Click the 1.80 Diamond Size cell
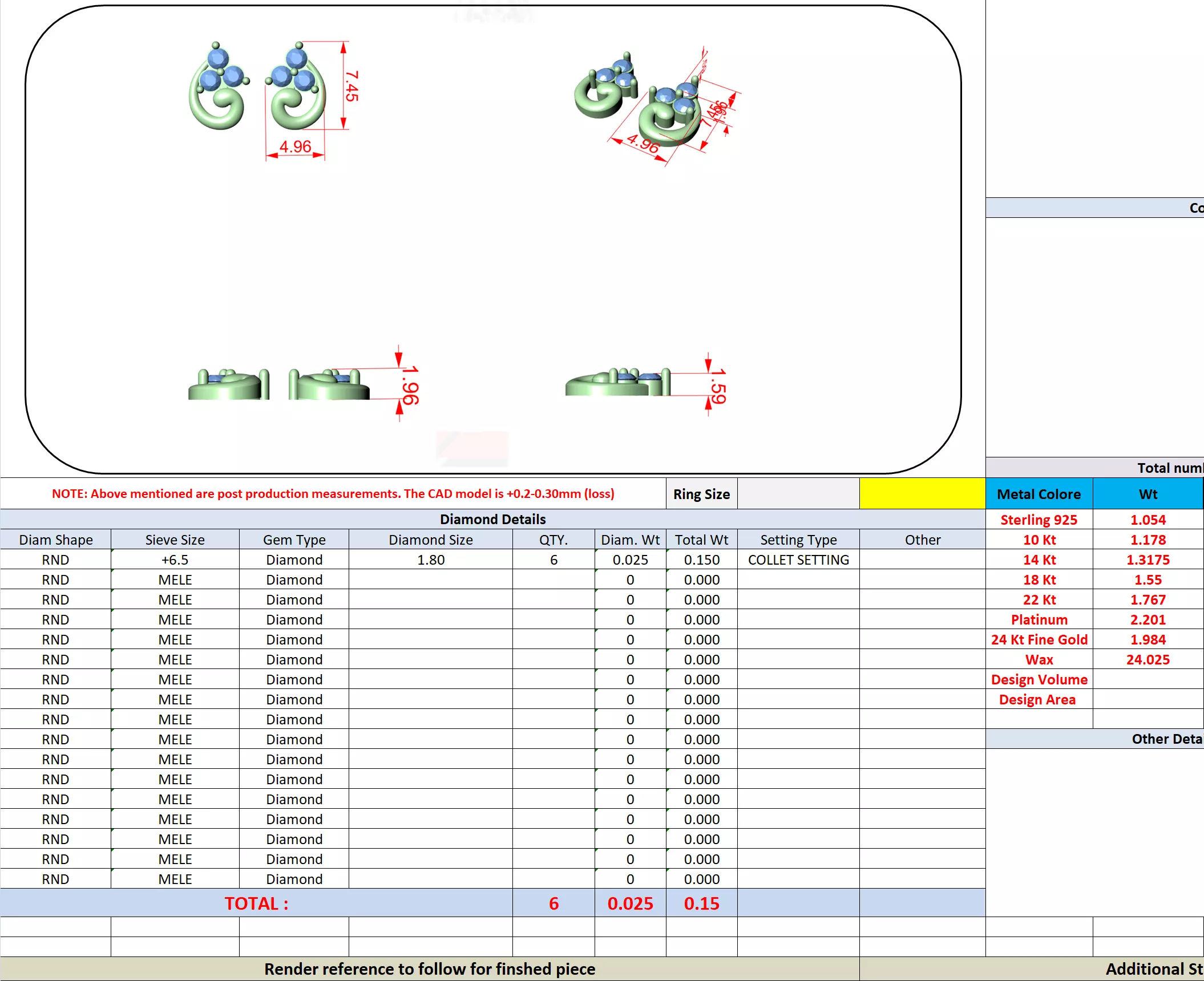The height and width of the screenshot is (981, 1204). pyautogui.click(x=430, y=560)
